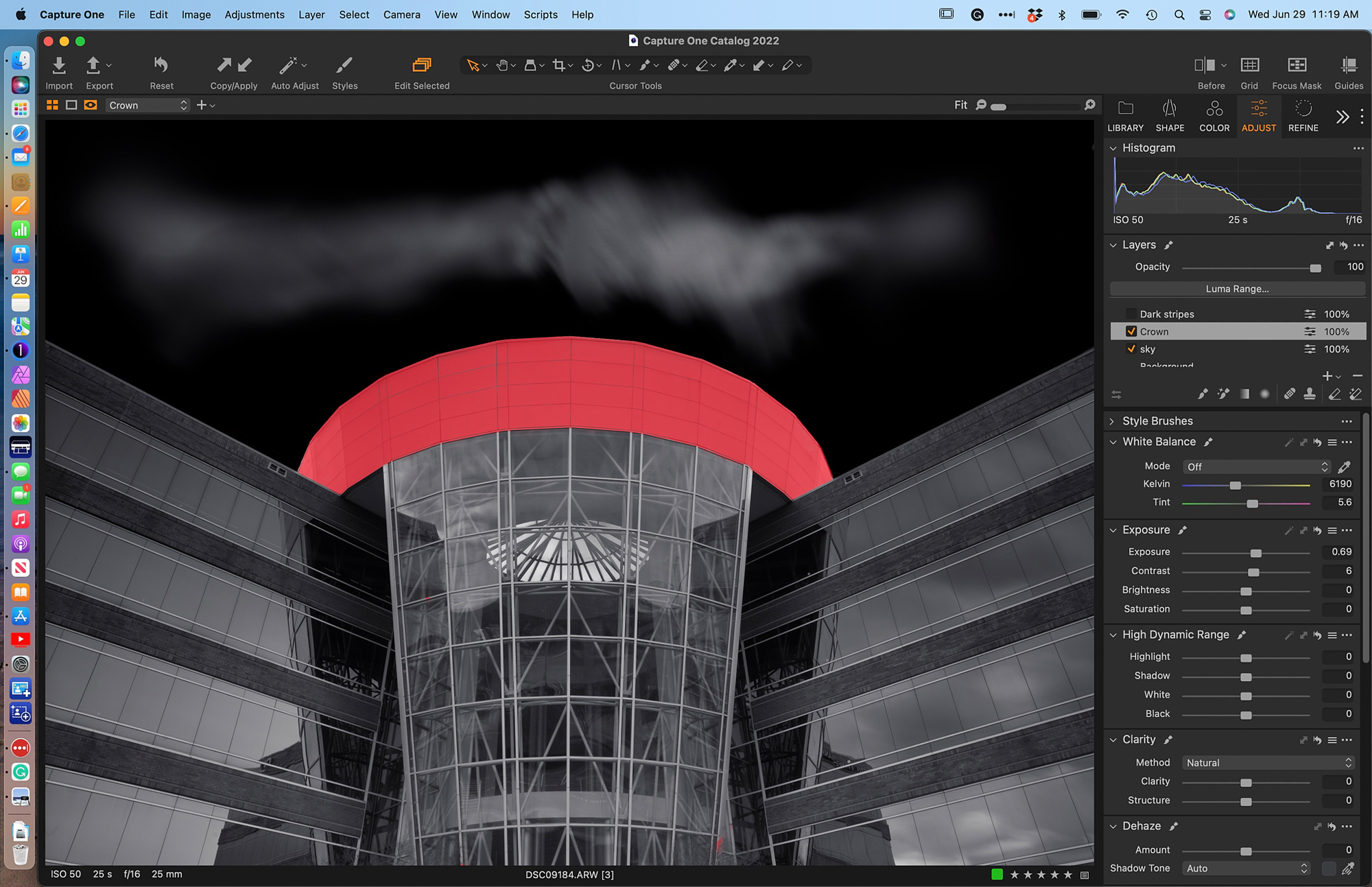This screenshot has height=887, width=1372.
Task: Open the add-layer plus dropdown in Layers
Action: [x=1331, y=376]
